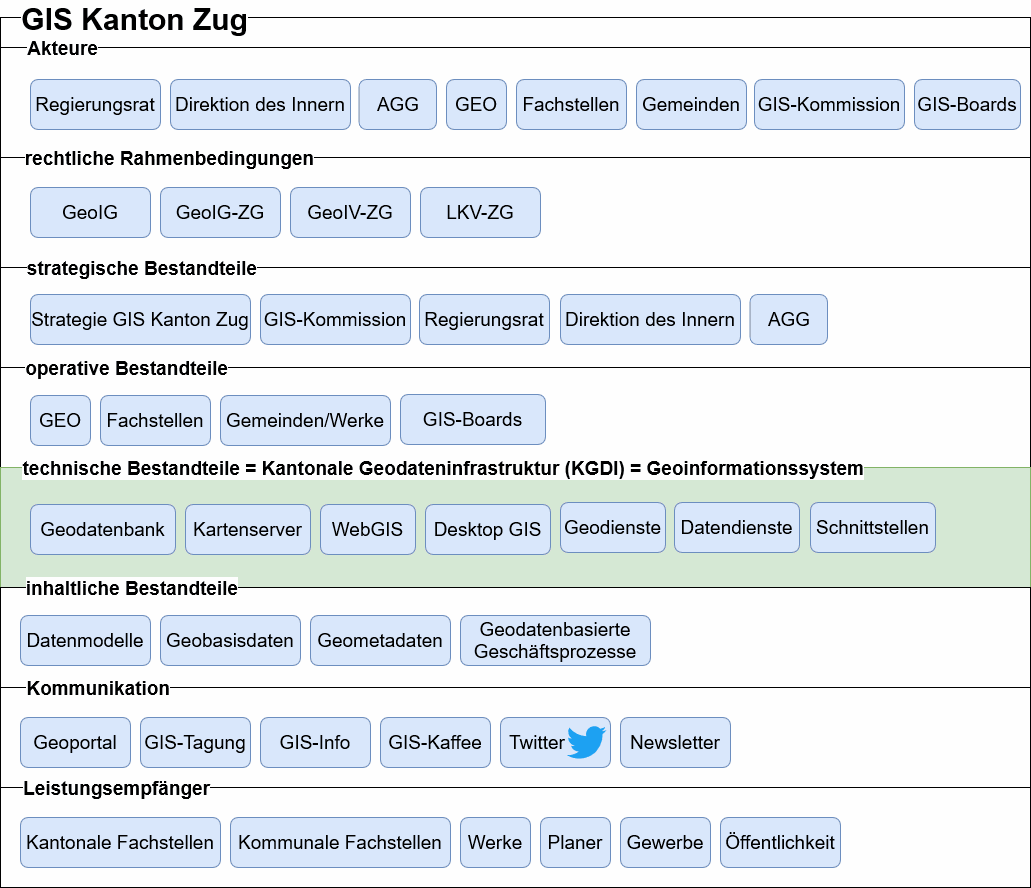The width and height of the screenshot is (1031, 888).
Task: Click the Newsletter box
Action: tap(675, 742)
